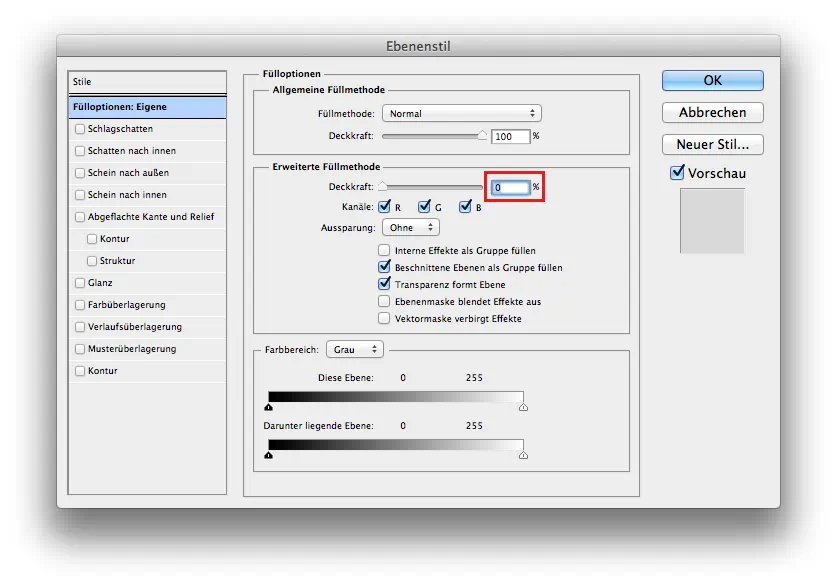Click the general Deckkraft slider handle
Viewport: 837px width, 587px height.
click(483, 135)
